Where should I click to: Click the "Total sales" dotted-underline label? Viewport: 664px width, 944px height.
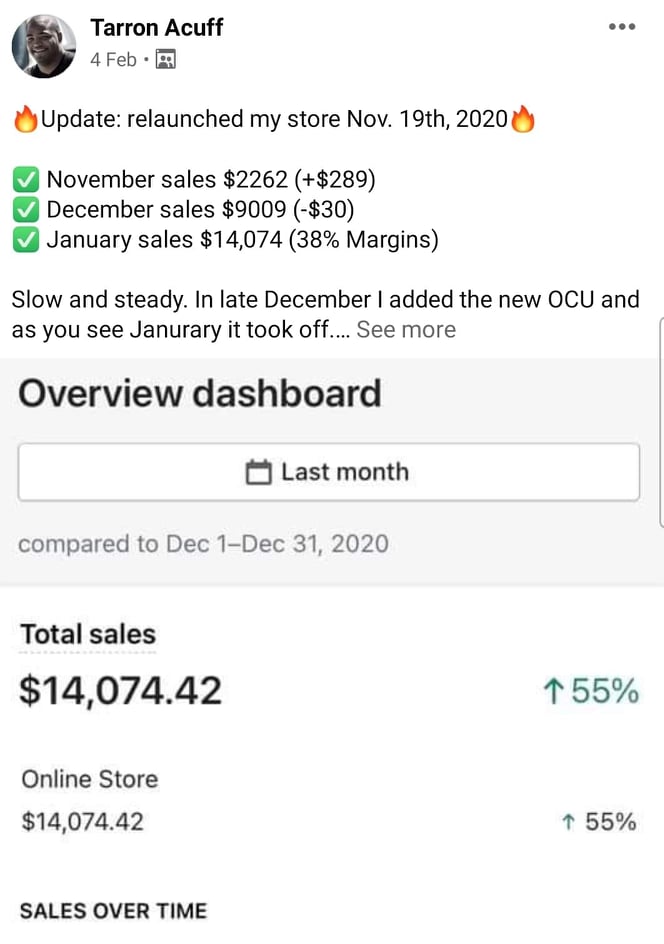pos(88,634)
